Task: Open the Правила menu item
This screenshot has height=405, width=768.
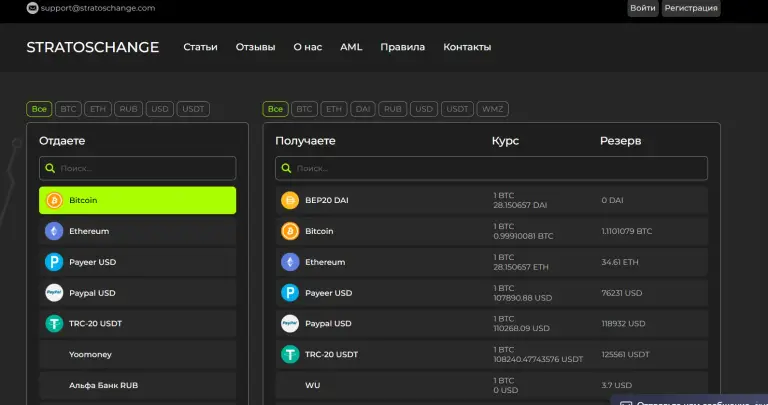Action: click(403, 47)
